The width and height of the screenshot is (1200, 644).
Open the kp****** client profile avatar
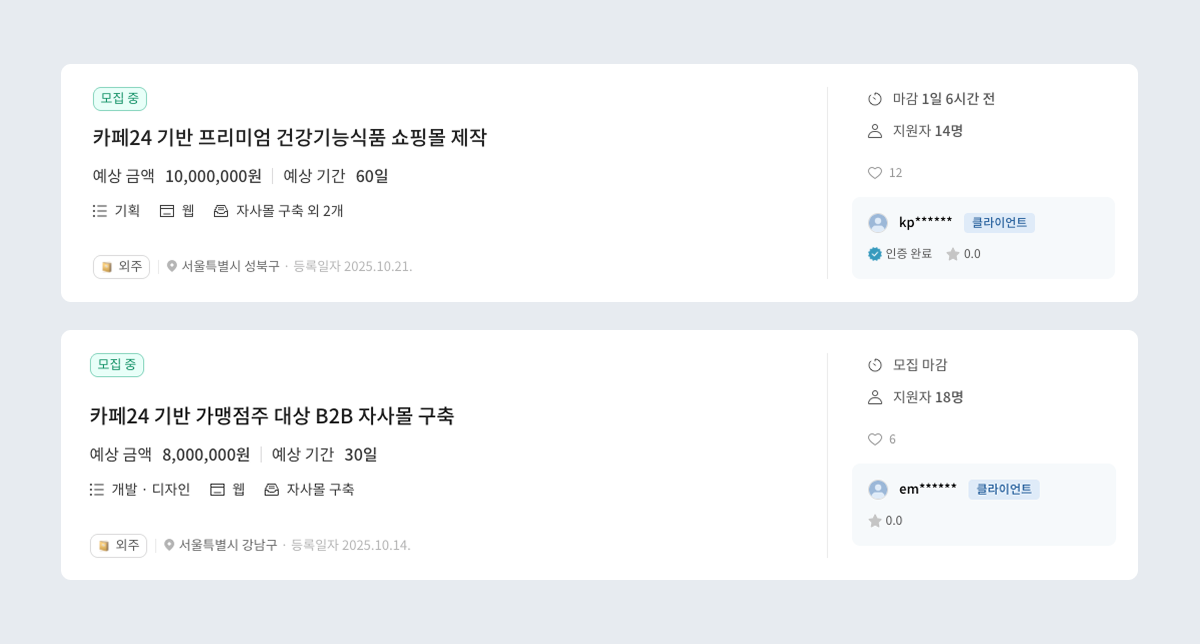(x=877, y=222)
